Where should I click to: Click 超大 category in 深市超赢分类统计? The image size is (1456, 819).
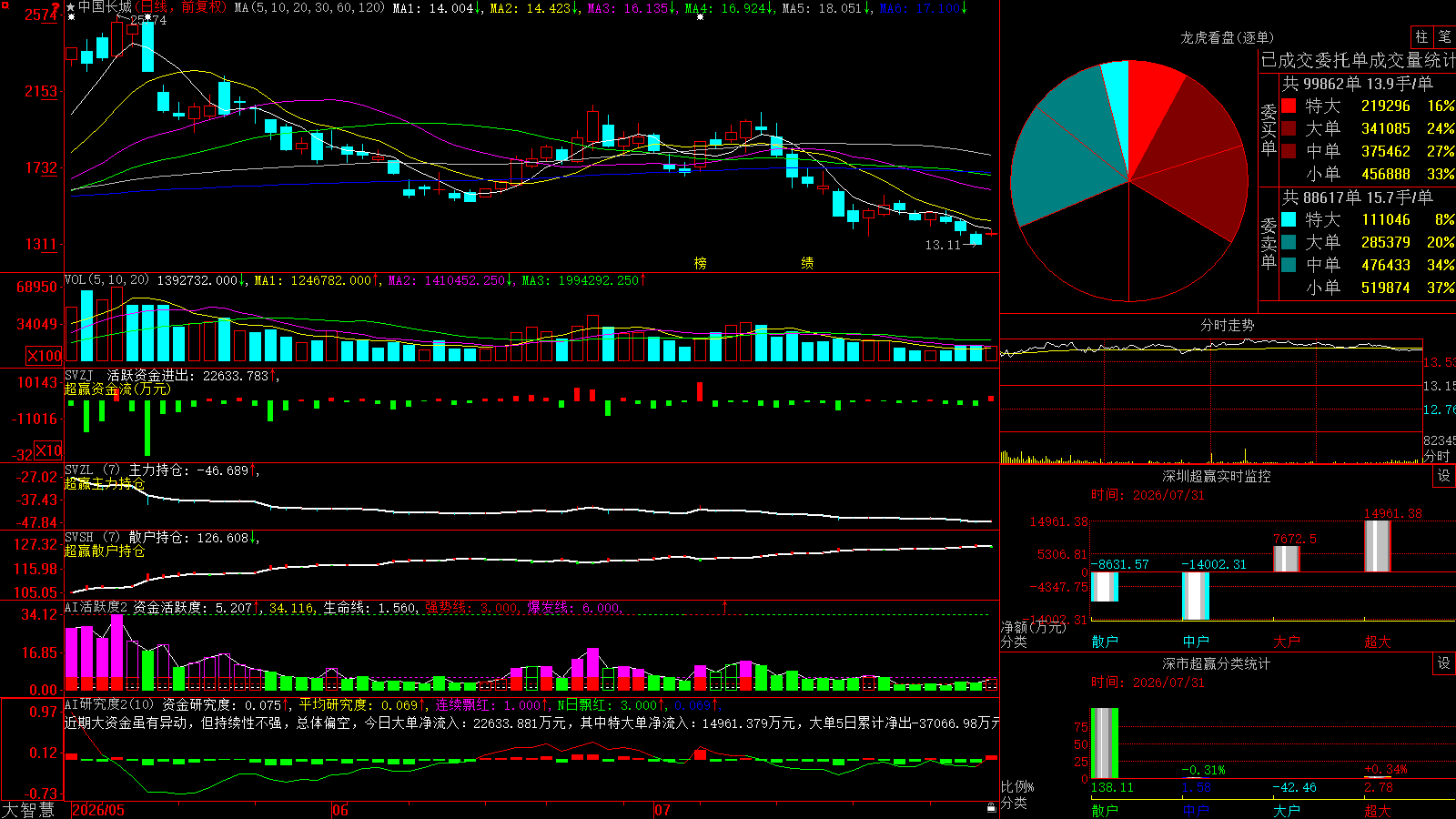pos(1378,810)
